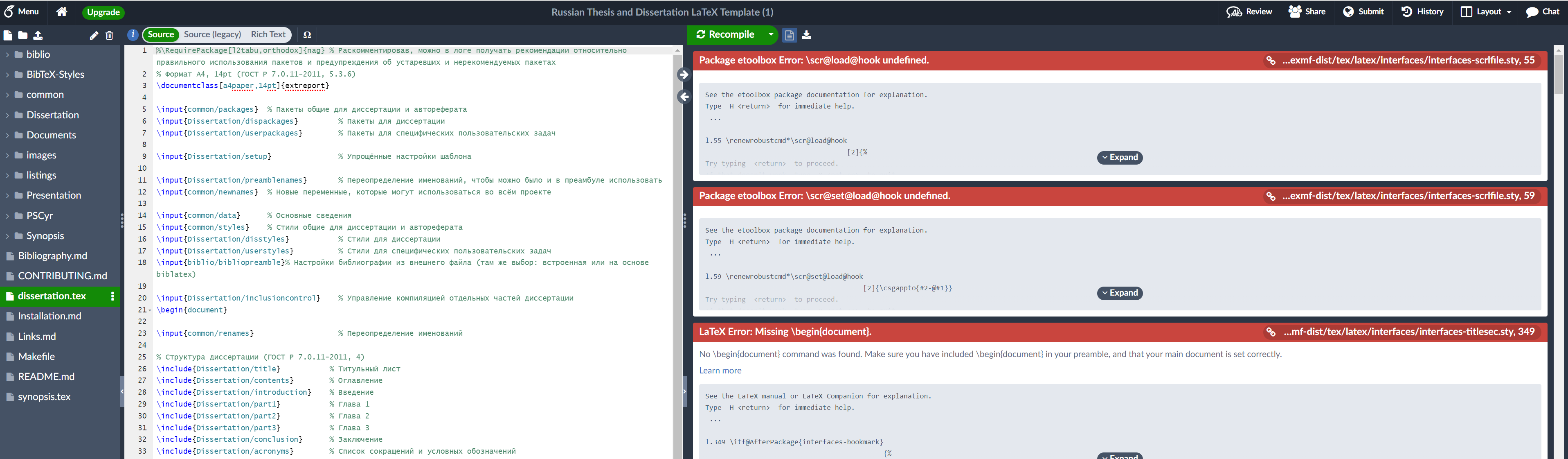Switch to Source (legacy) editor mode
This screenshot has width=1568, height=459.
[212, 35]
